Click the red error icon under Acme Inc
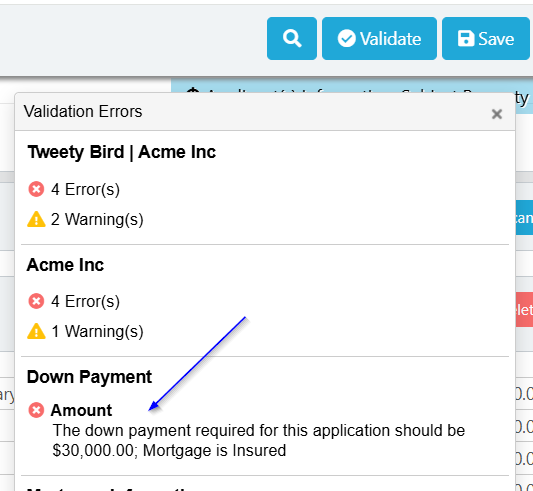 click(x=36, y=301)
